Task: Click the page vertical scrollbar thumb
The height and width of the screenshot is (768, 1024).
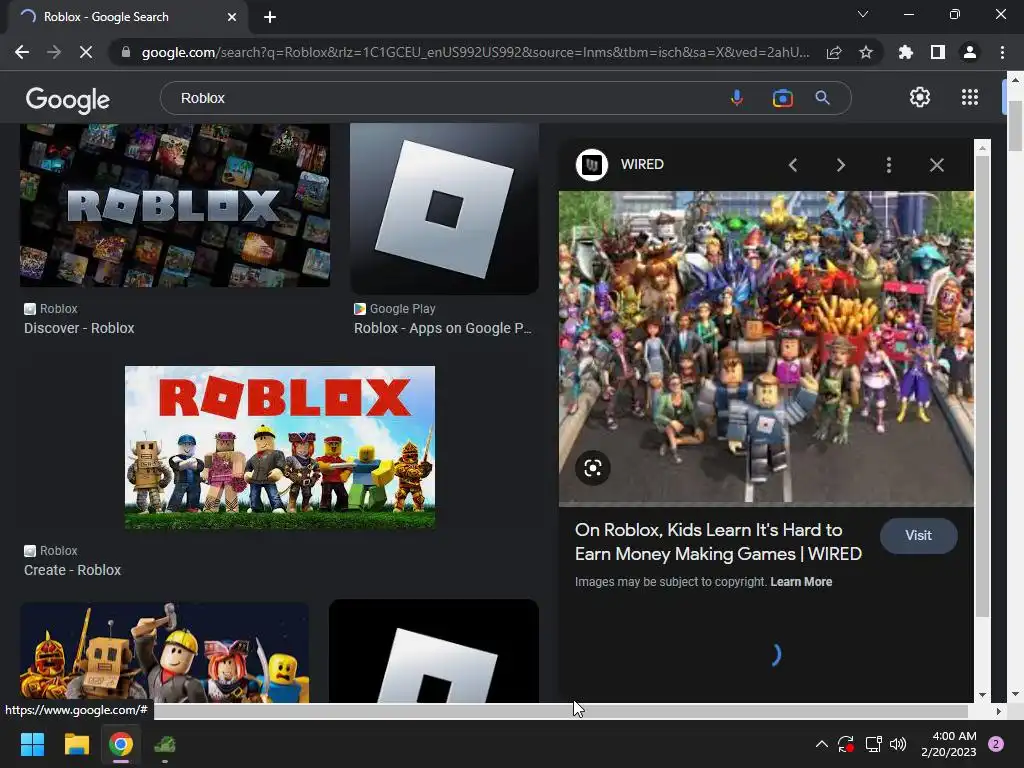Action: [x=1015, y=125]
